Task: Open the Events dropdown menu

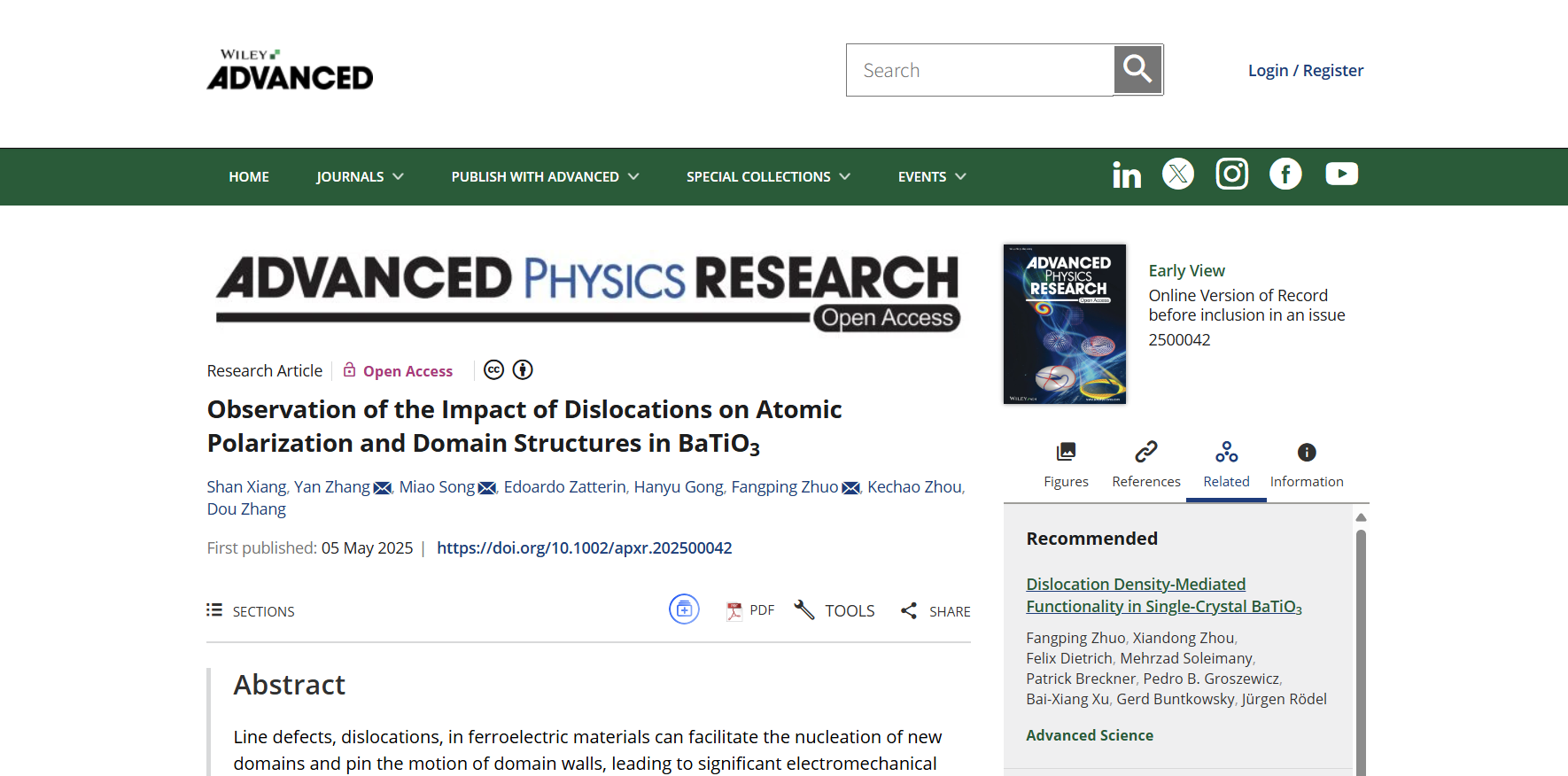Action: tap(932, 177)
